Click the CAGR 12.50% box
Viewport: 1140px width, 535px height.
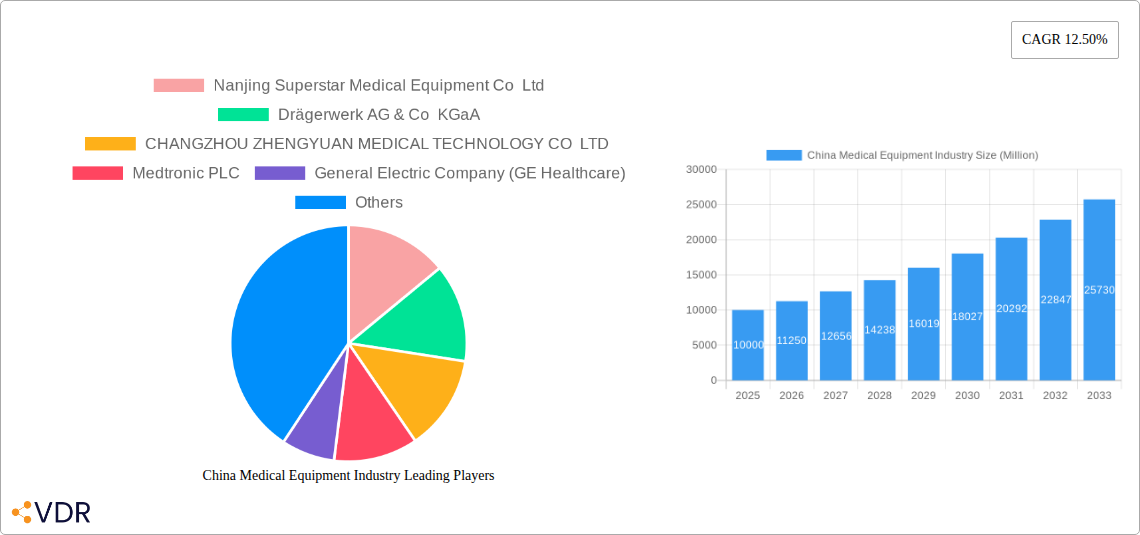pos(1064,40)
